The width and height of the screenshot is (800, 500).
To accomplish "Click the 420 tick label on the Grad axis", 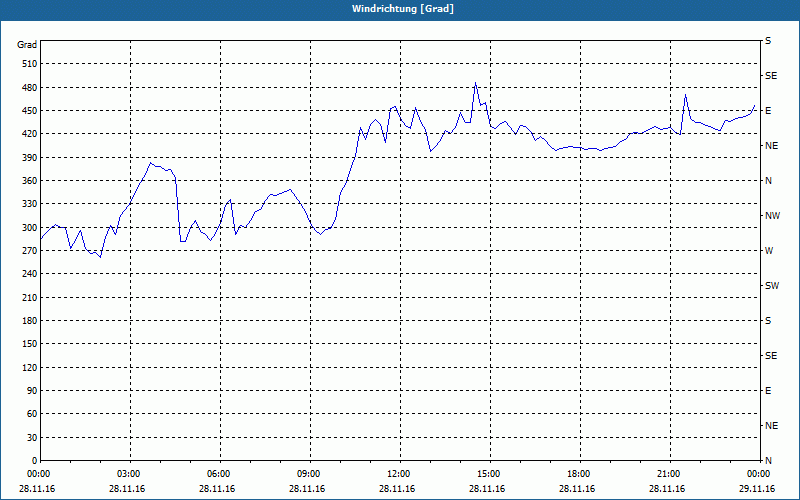I will (30, 134).
